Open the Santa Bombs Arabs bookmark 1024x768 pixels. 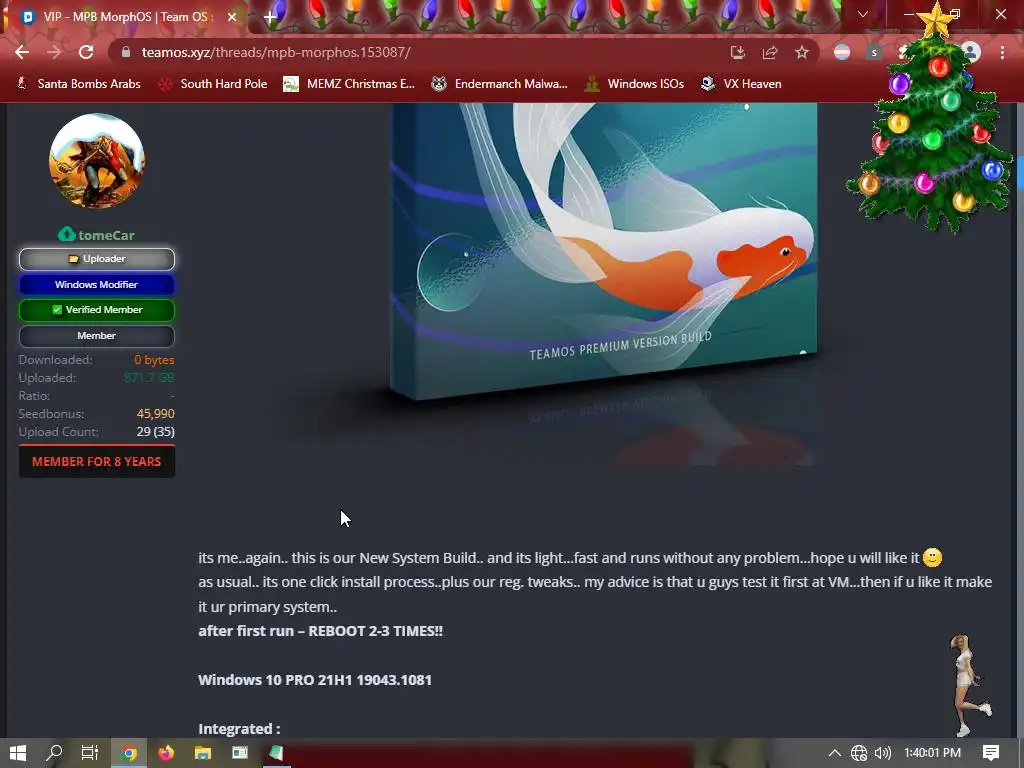[78, 84]
